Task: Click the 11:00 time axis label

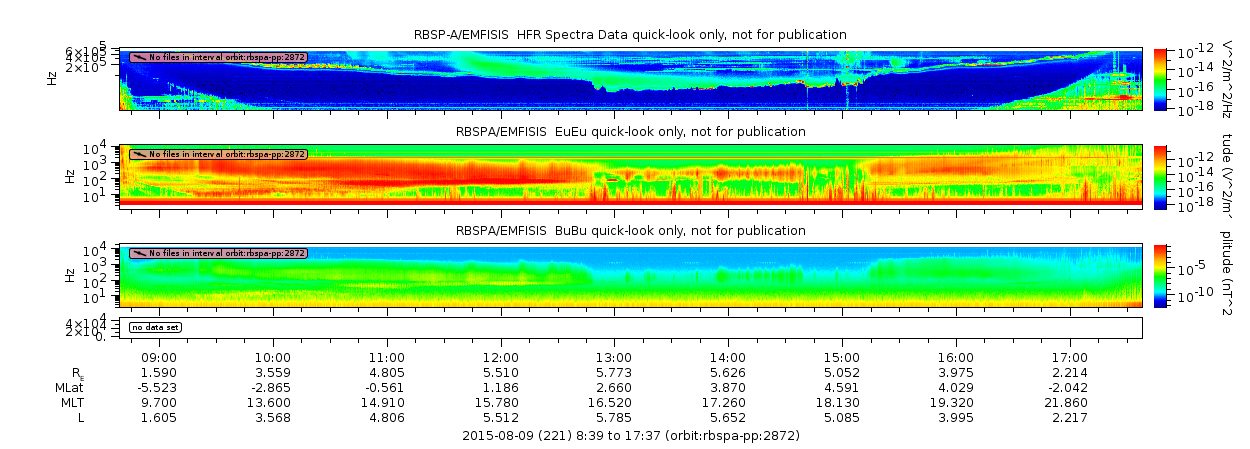Action: [387, 357]
